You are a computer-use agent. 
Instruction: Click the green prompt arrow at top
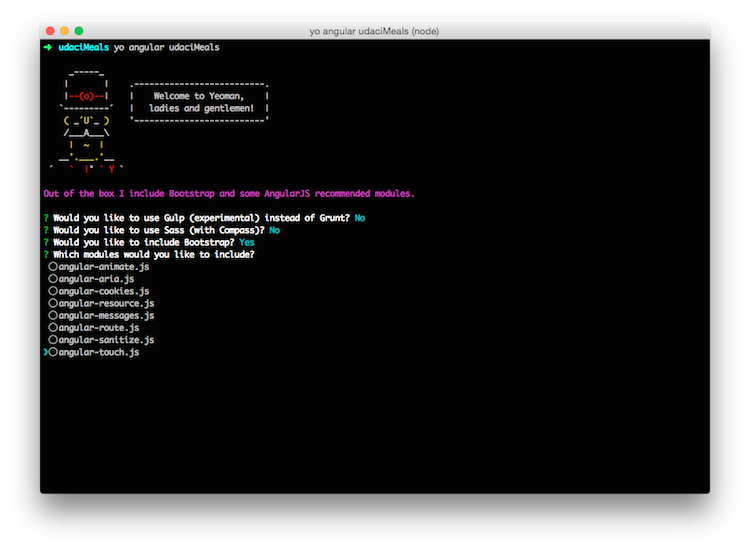(x=48, y=47)
